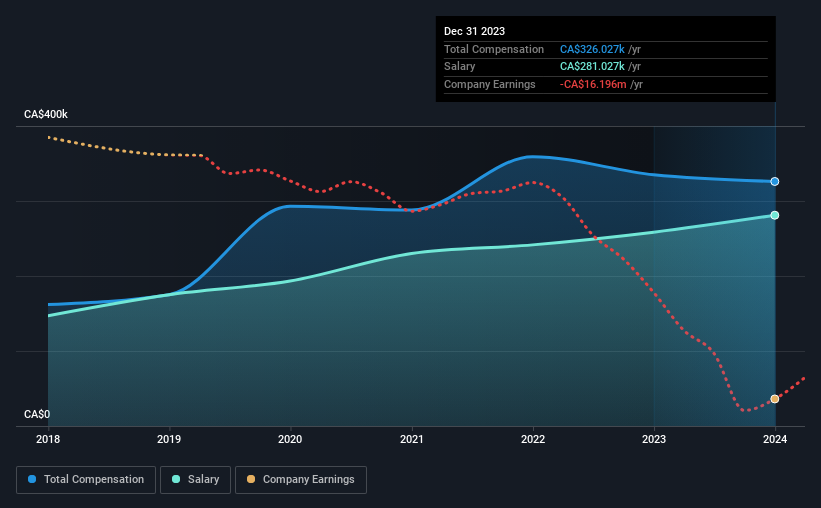Click the Total Compensation label in the tooltip
This screenshot has height=508, width=821.
[494, 49]
